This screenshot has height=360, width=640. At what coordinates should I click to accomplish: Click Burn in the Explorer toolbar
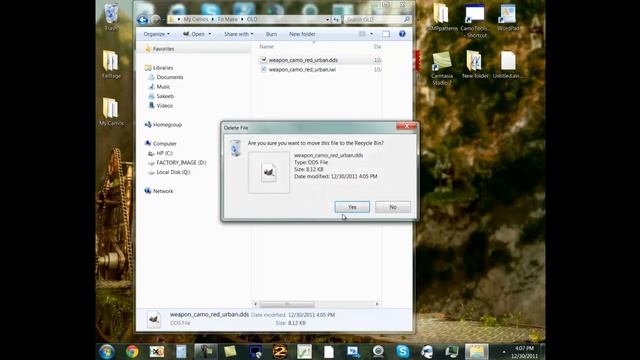(x=271, y=34)
